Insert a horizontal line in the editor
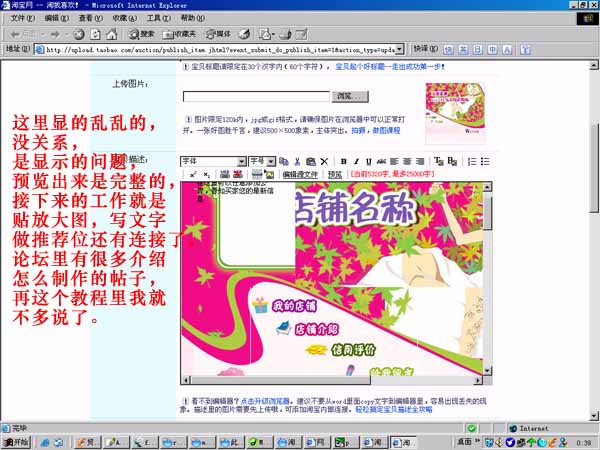This screenshot has height=450, width=600. click(x=257, y=174)
